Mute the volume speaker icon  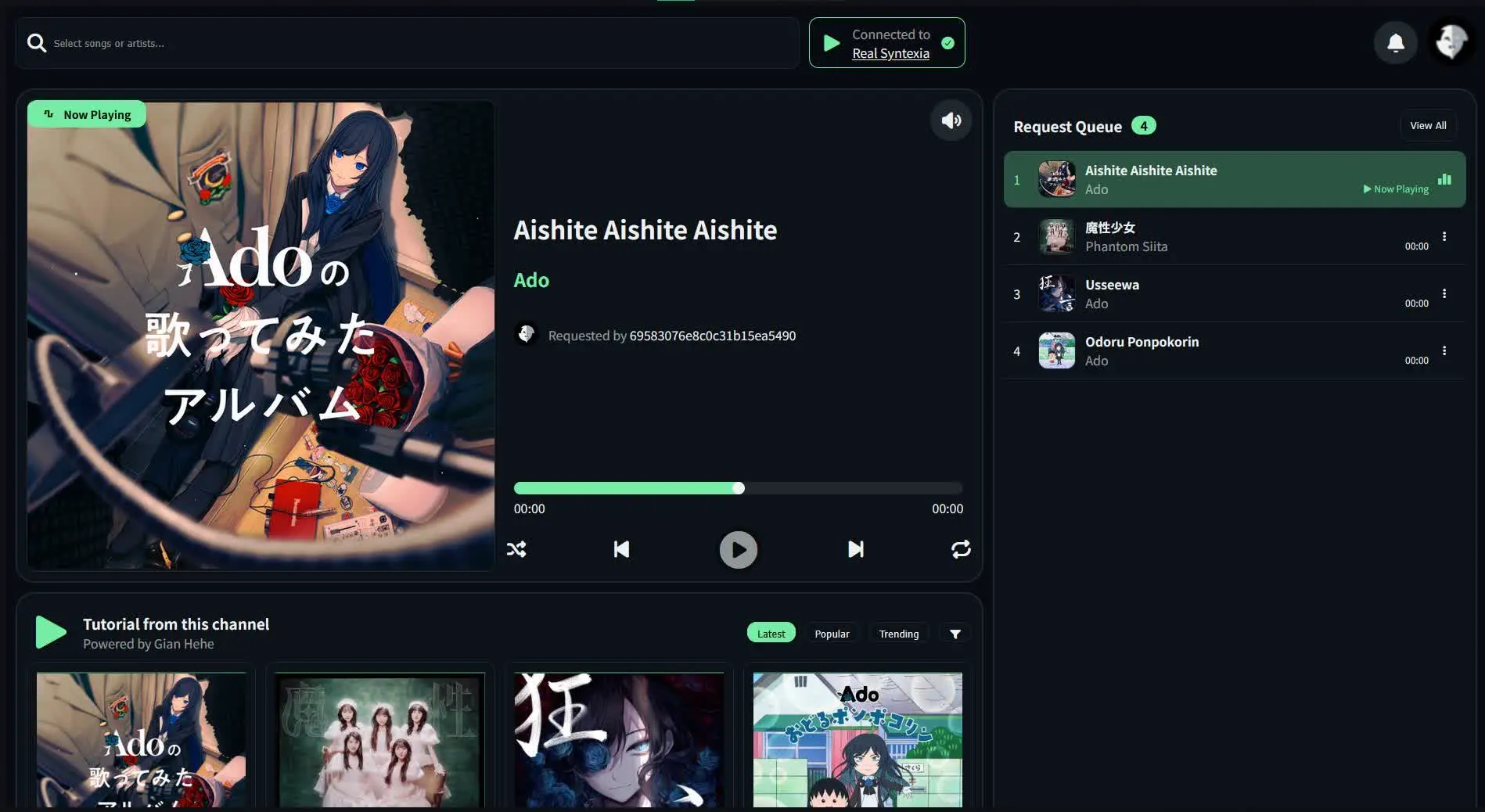pyautogui.click(x=951, y=120)
